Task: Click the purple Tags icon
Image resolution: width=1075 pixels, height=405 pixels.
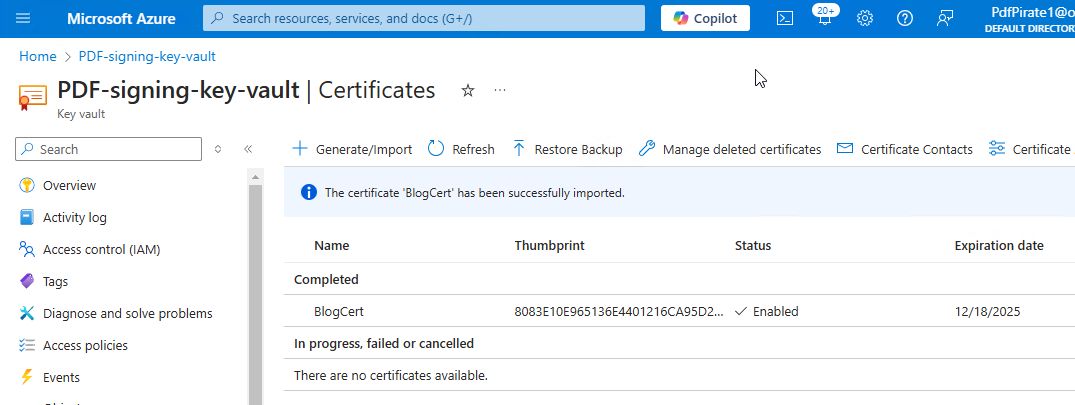Action: [27, 281]
